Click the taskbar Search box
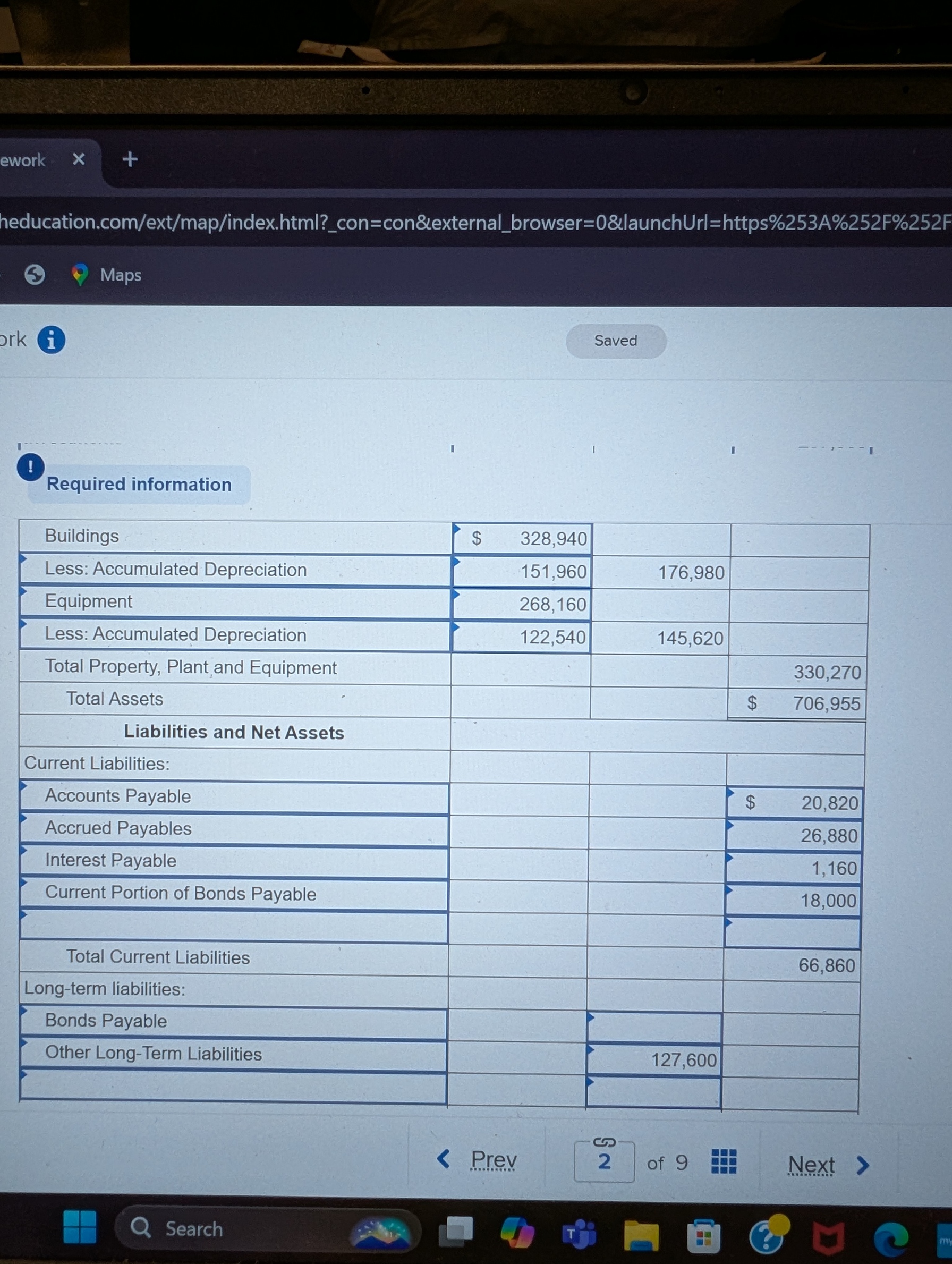This screenshot has width=952, height=1264. tap(269, 1228)
